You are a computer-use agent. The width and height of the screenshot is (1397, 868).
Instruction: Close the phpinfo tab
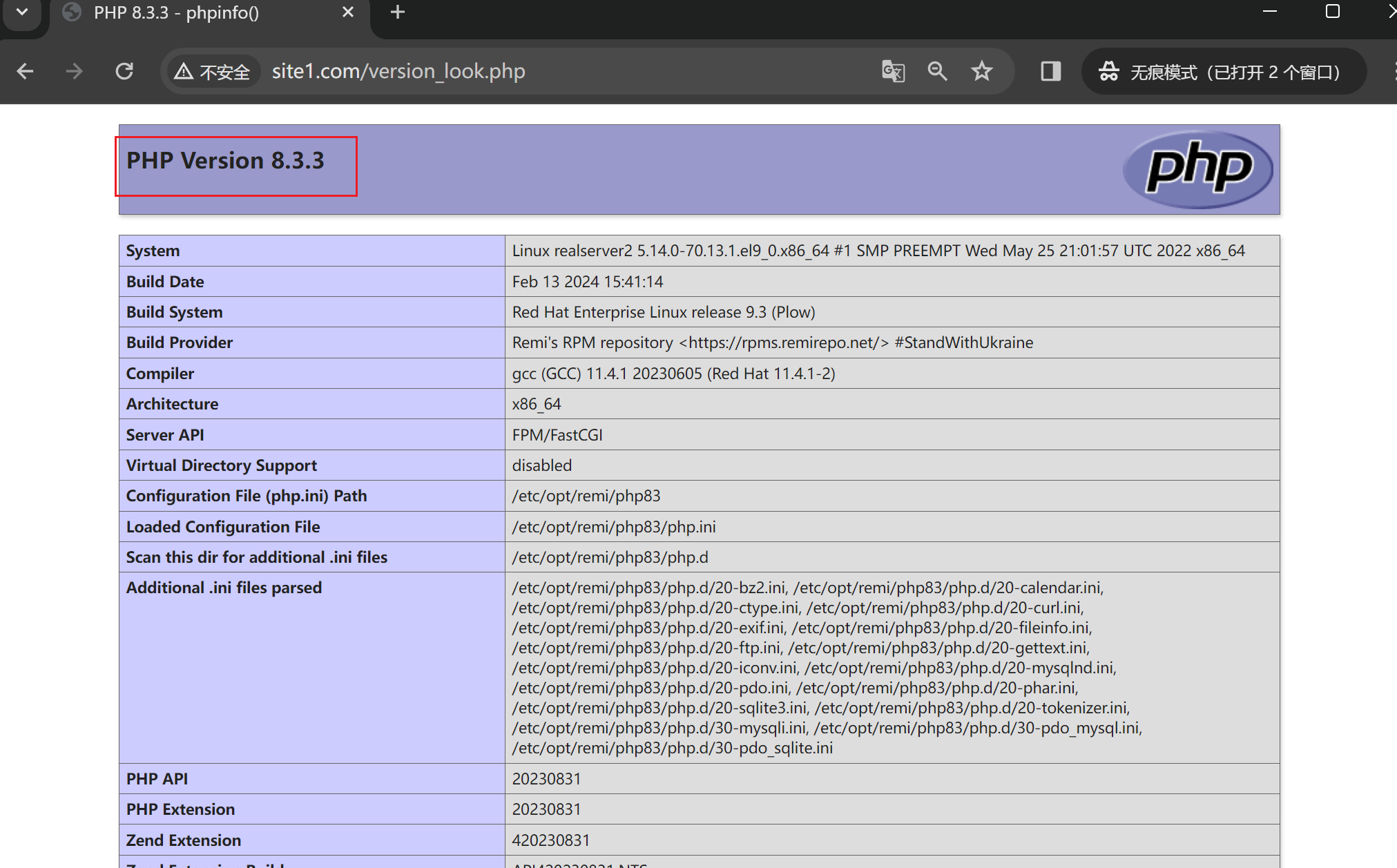[x=348, y=12]
